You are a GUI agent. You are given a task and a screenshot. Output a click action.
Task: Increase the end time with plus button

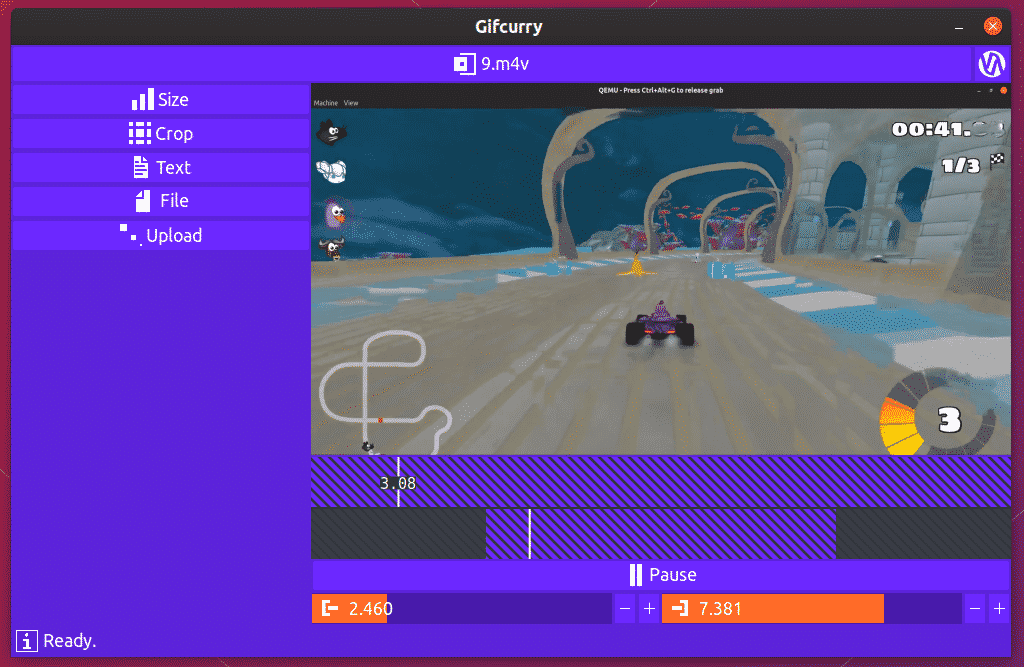[x=999, y=609]
